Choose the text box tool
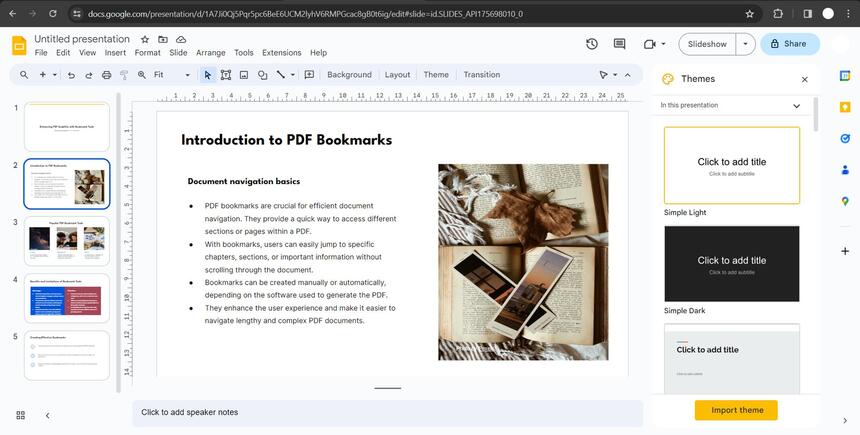This screenshot has height=435, width=860. click(x=226, y=75)
